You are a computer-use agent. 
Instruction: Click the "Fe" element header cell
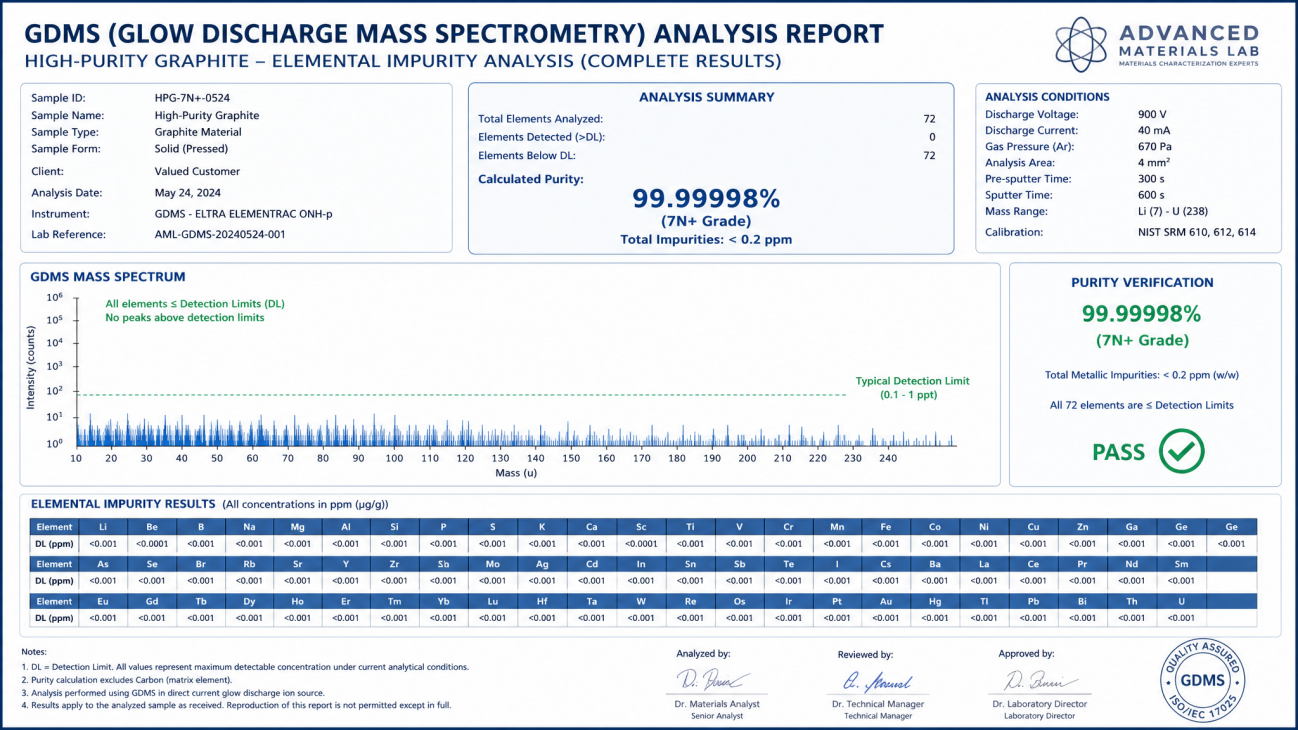886,527
